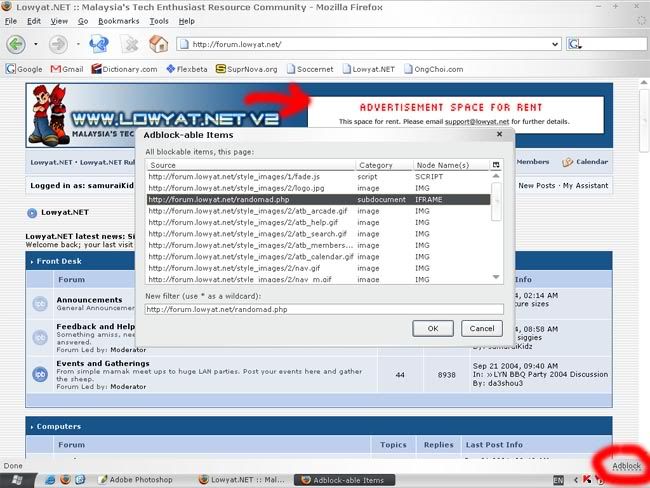Sort list by Source column header
The height and width of the screenshot is (488, 650).
pos(251,165)
